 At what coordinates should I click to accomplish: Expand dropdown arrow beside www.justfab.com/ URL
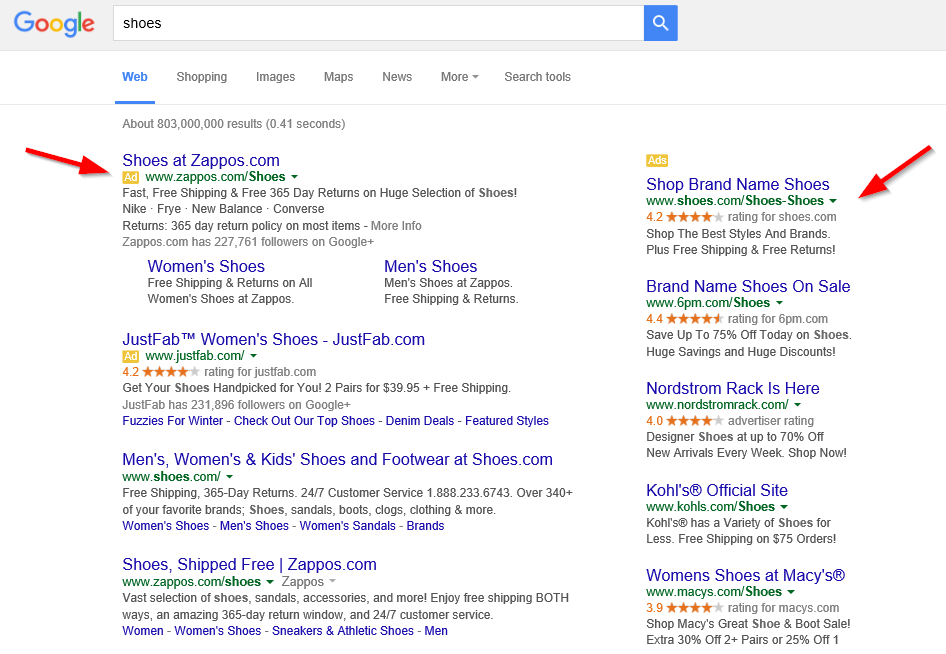pyautogui.click(x=253, y=356)
